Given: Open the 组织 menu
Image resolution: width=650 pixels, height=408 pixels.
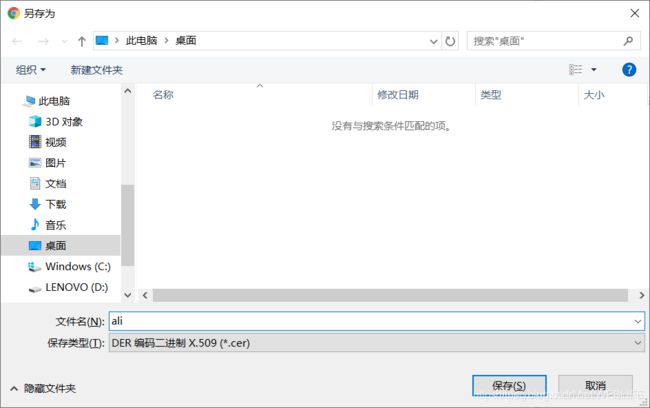Looking at the screenshot, I should [31, 70].
